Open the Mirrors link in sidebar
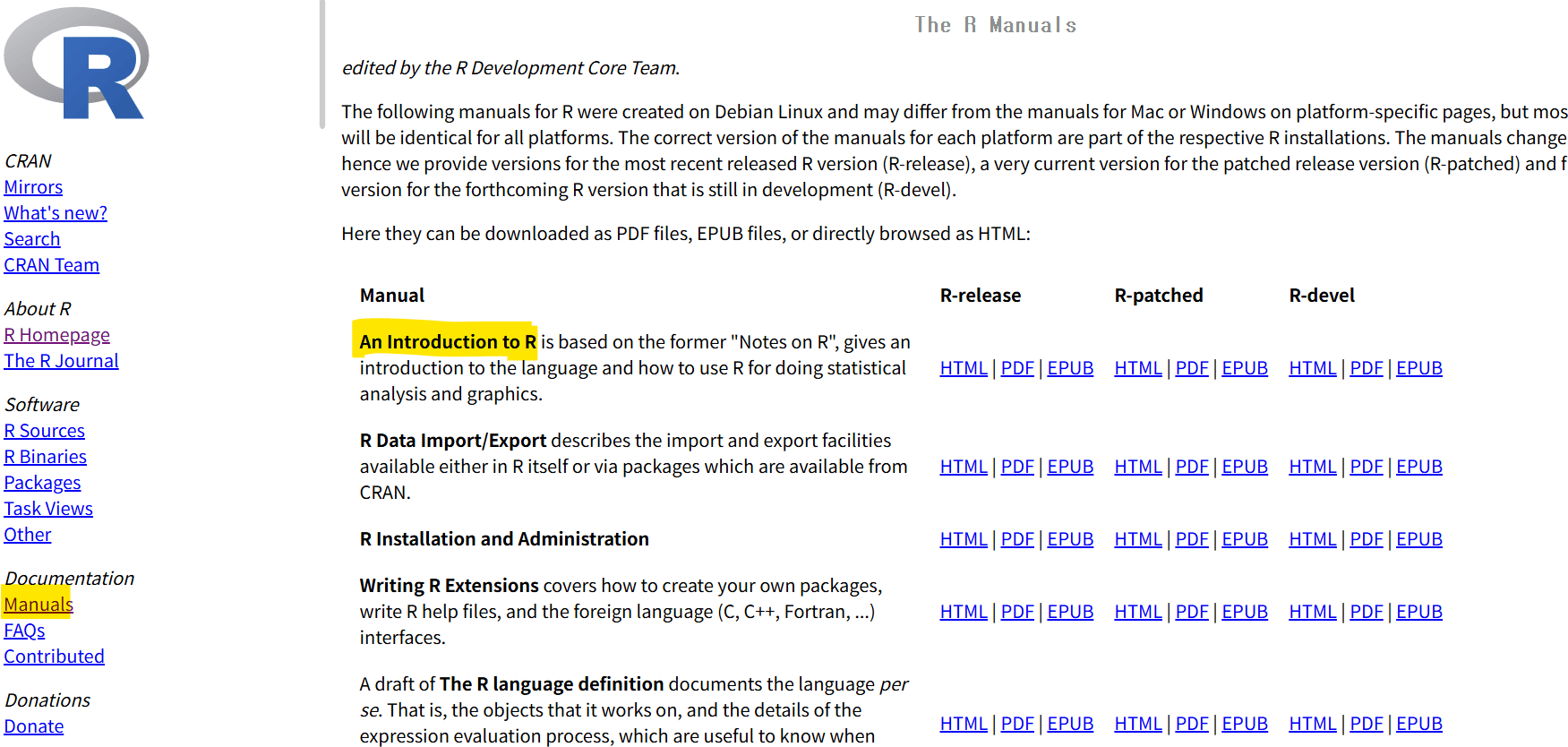 (33, 187)
